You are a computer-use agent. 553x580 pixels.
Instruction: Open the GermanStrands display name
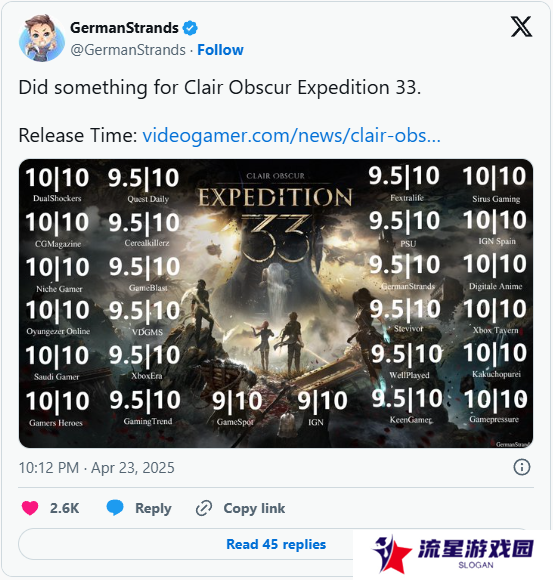[124, 28]
